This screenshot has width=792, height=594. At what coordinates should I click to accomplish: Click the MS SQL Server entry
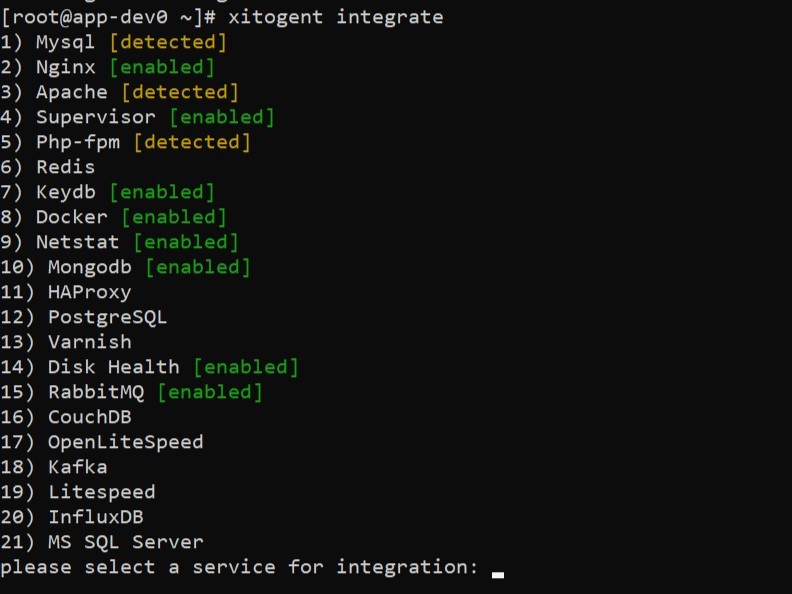tap(126, 542)
